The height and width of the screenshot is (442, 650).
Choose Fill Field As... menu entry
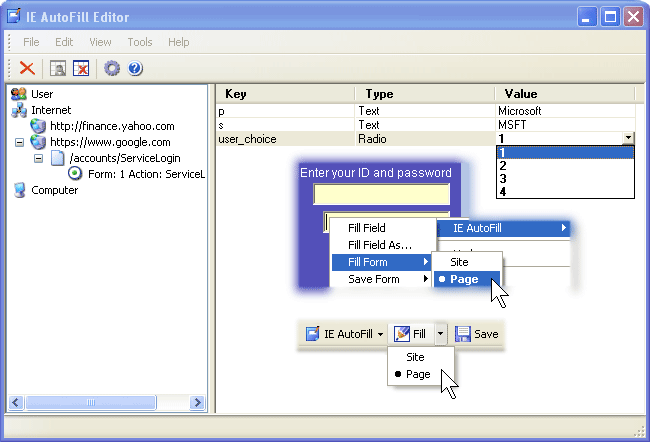tap(380, 245)
